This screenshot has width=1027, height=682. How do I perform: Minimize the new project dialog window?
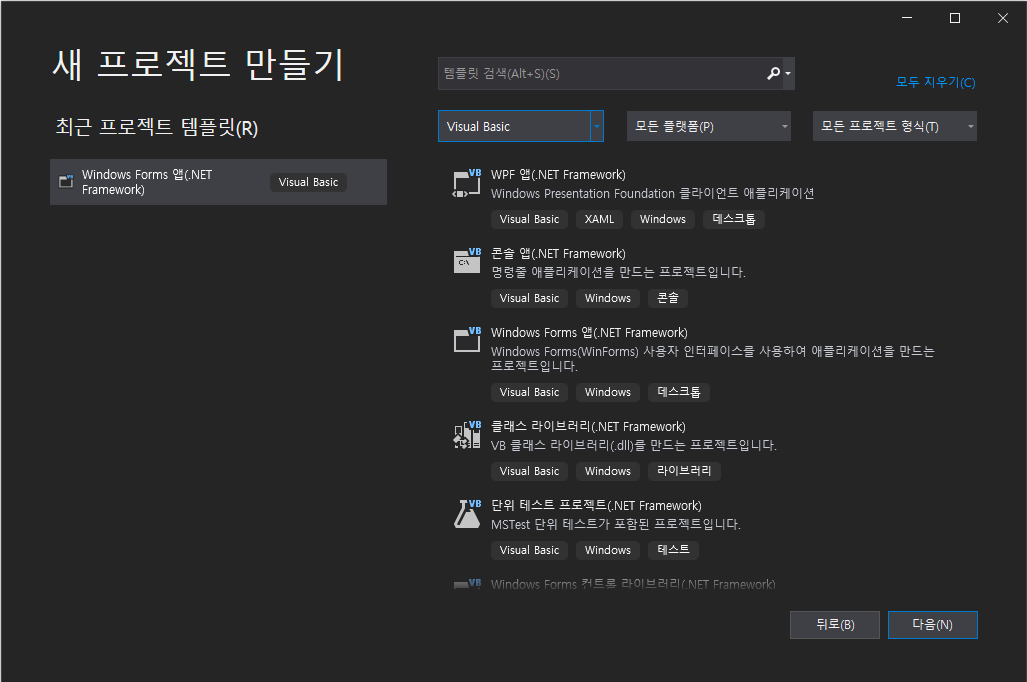907,18
